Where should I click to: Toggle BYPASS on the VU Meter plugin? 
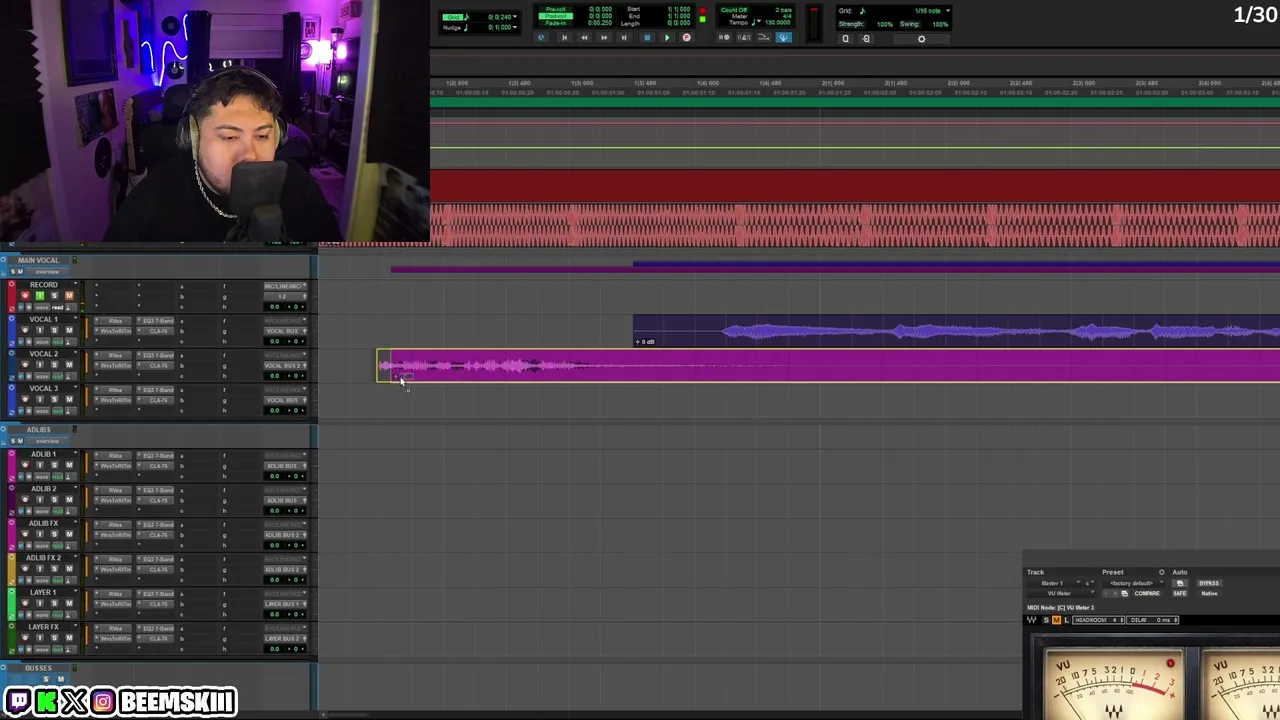(x=1209, y=583)
